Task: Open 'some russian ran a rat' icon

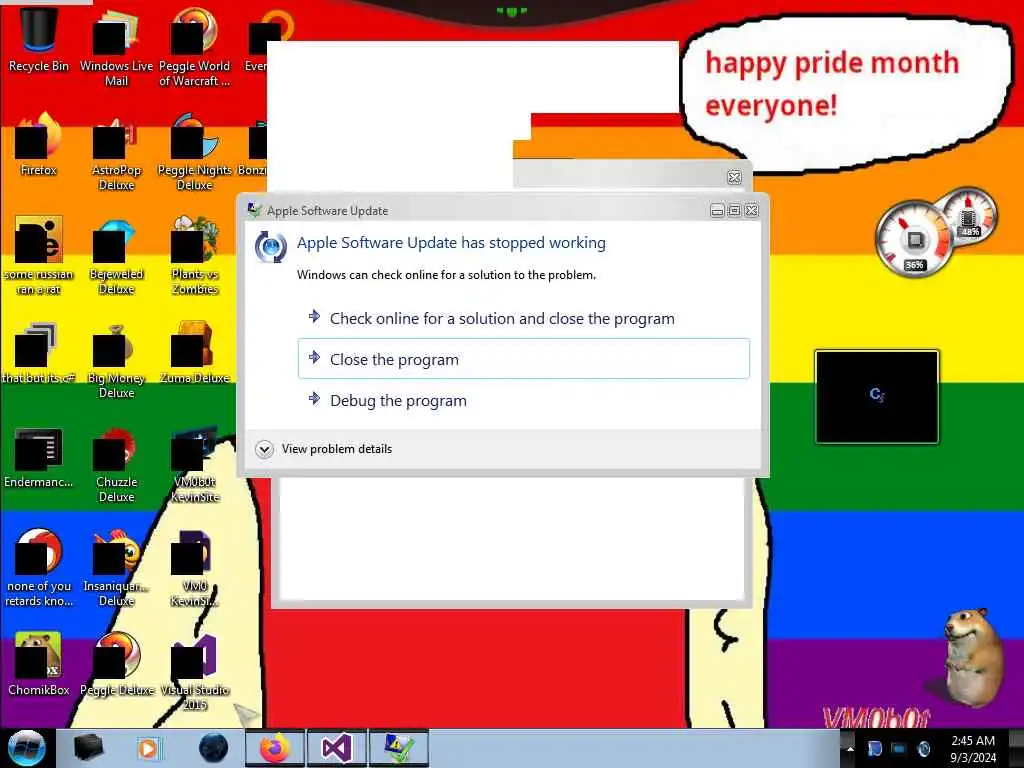Action: tap(39, 256)
